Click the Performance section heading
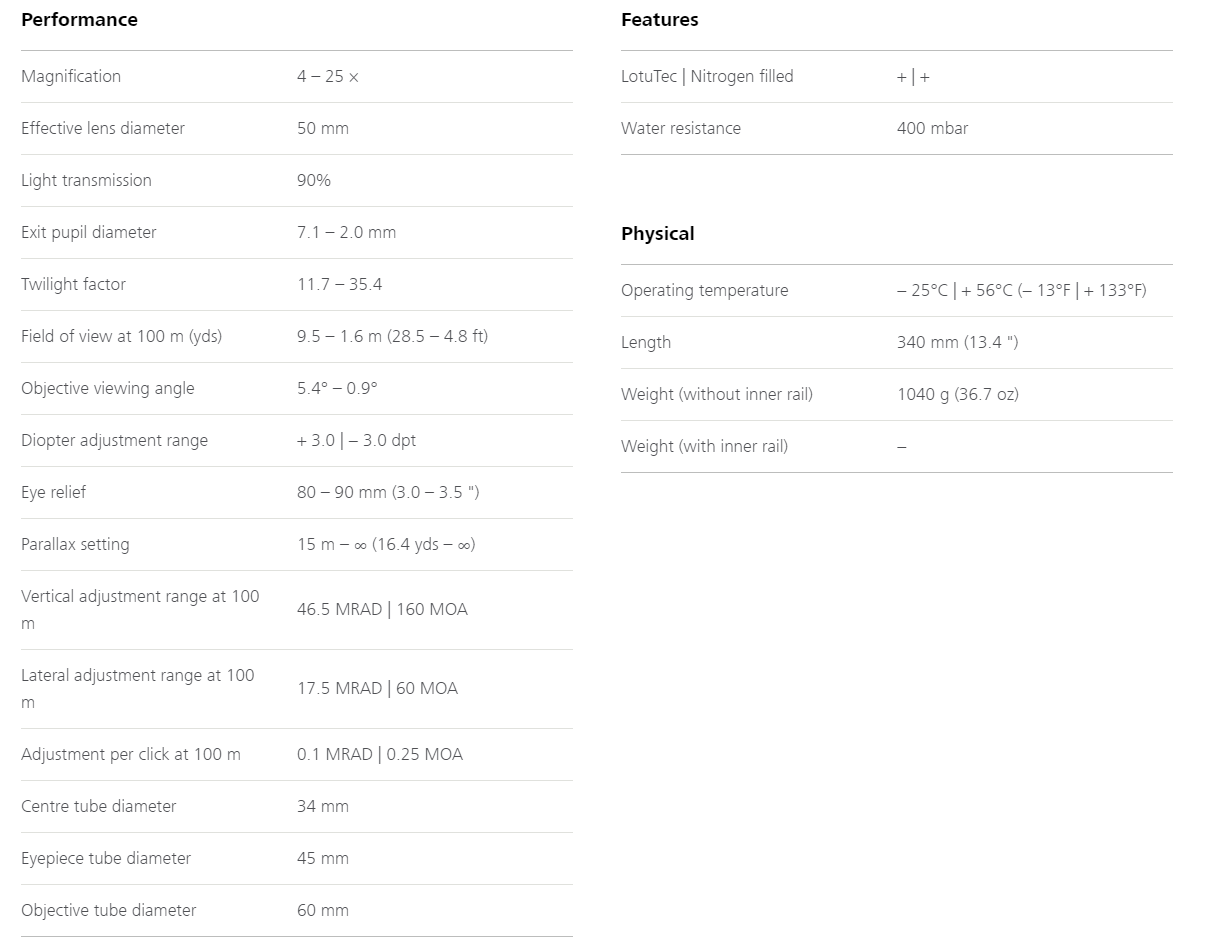This screenshot has height=945, width=1209. point(79,20)
